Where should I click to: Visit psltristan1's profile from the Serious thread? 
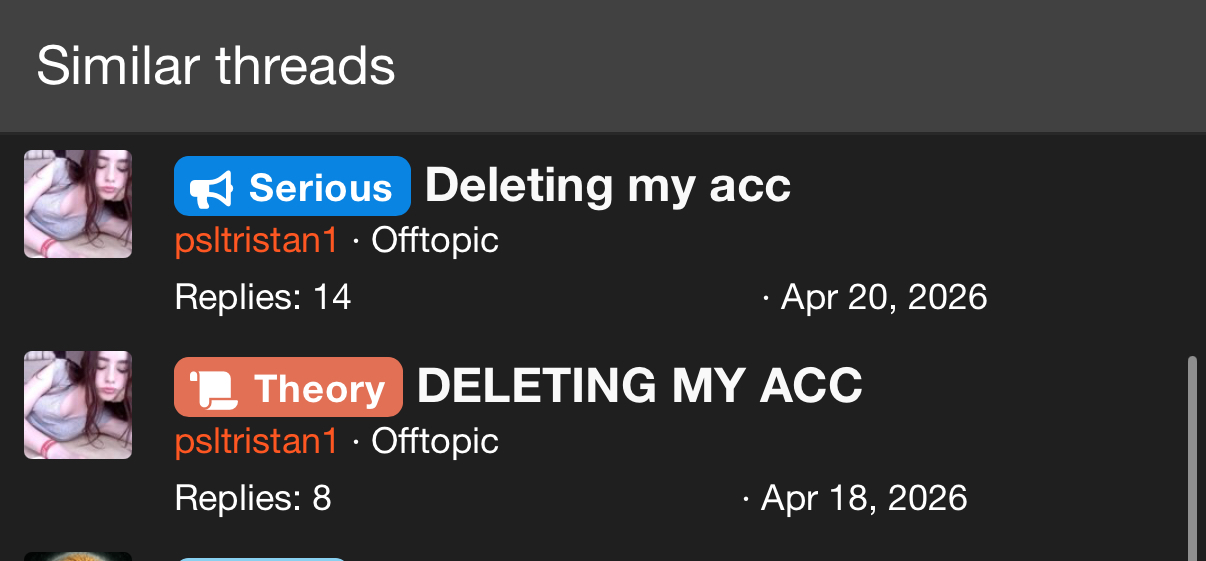[x=256, y=240]
